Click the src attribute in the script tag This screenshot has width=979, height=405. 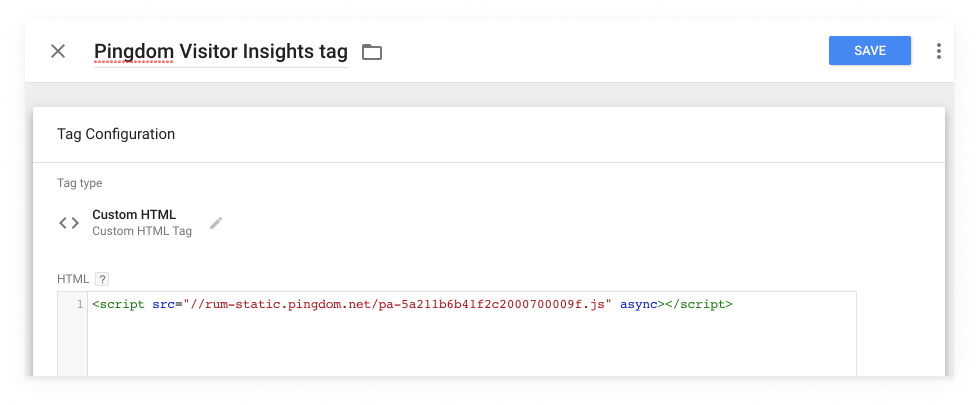(x=162, y=305)
